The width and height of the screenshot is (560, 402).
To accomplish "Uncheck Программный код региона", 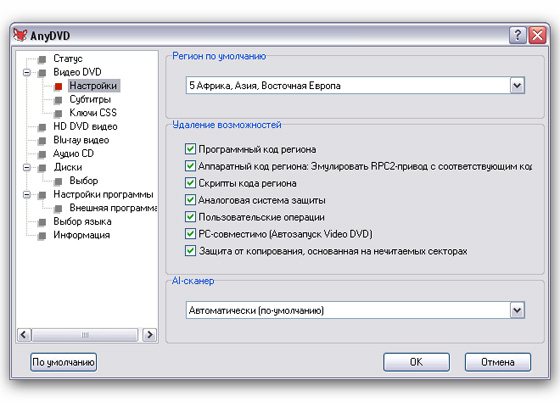I will [x=190, y=149].
